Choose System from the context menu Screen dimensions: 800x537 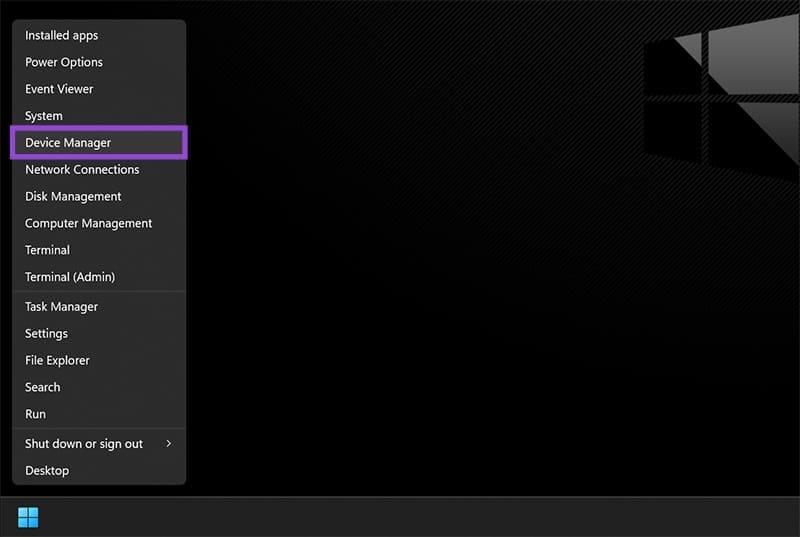click(x=44, y=116)
